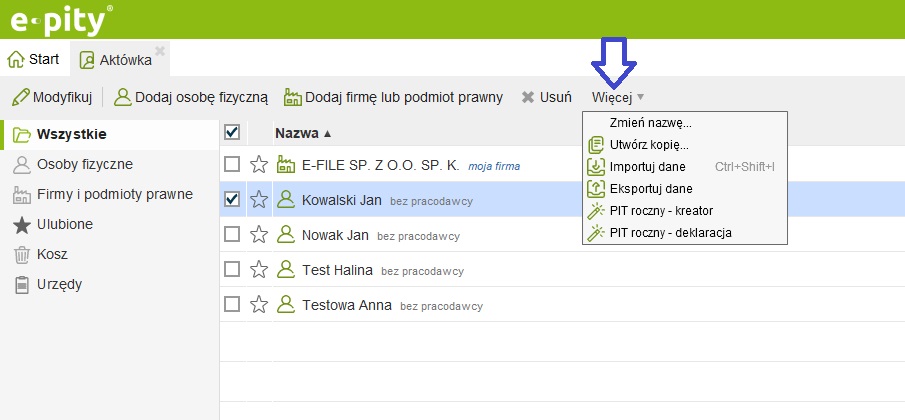Image resolution: width=905 pixels, height=420 pixels.
Task: Uncheck the Kowalski Jan row checkbox
Action: [232, 200]
